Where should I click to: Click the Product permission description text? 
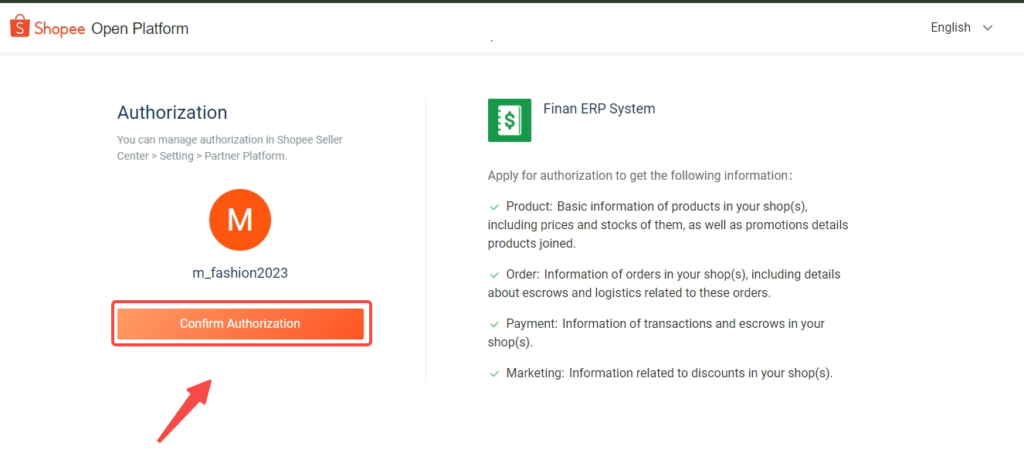coord(668,225)
